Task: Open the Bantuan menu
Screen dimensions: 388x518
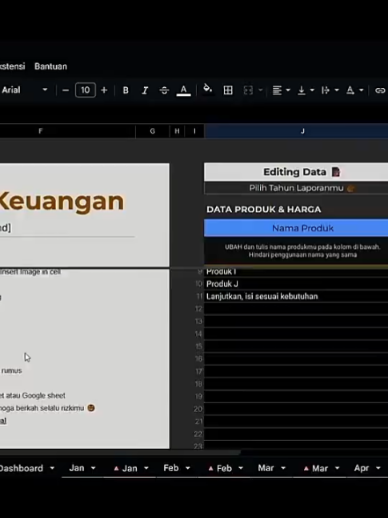Action: pyautogui.click(x=51, y=66)
